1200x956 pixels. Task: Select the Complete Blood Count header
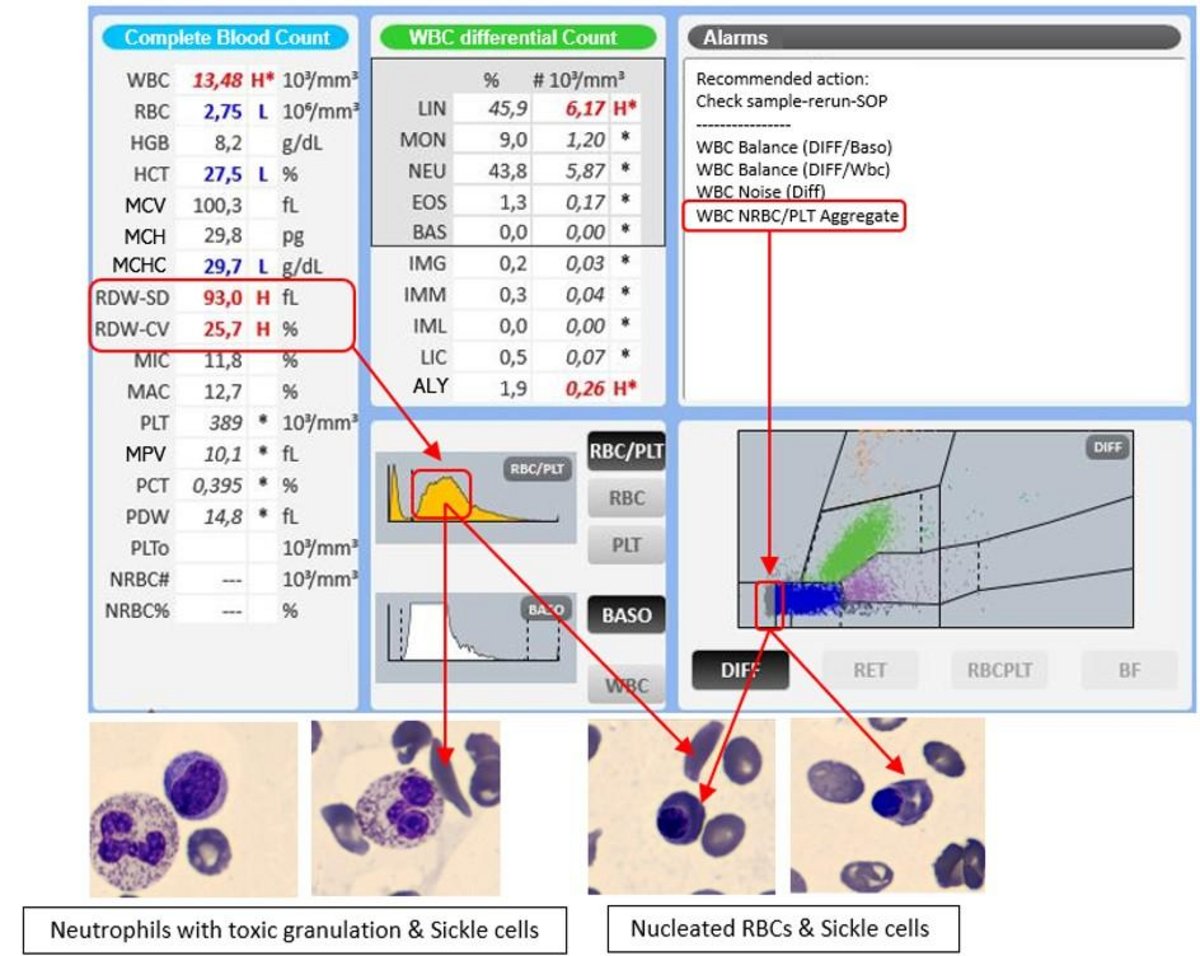point(226,38)
